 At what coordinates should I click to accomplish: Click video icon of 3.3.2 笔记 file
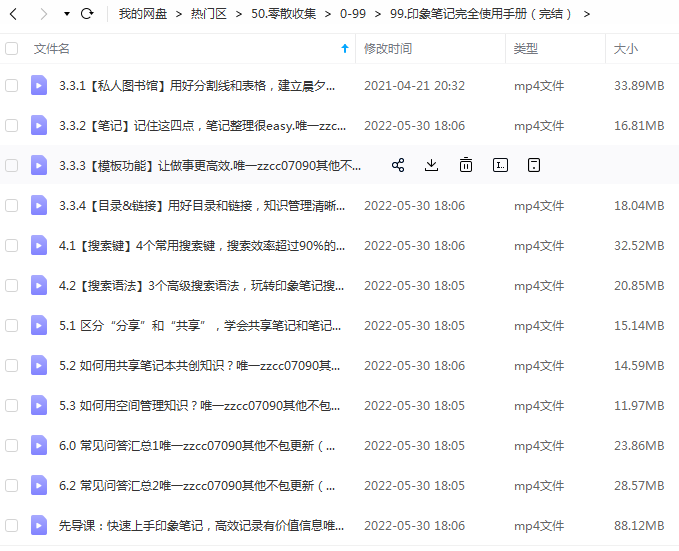point(39,125)
